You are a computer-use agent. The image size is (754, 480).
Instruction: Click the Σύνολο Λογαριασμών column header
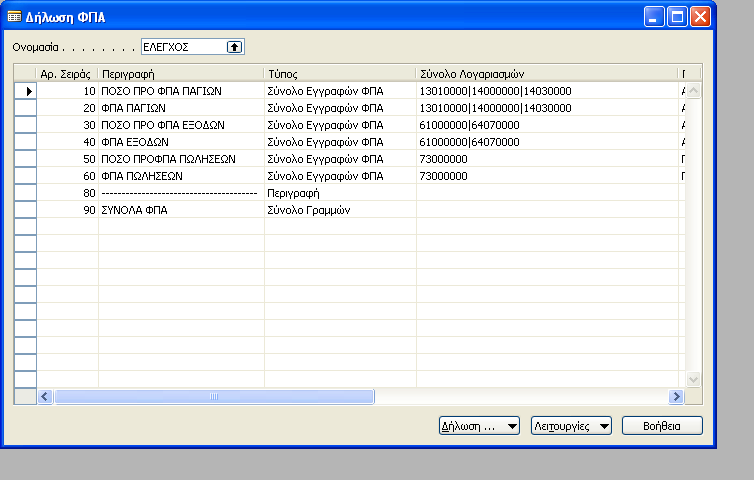tap(547, 74)
